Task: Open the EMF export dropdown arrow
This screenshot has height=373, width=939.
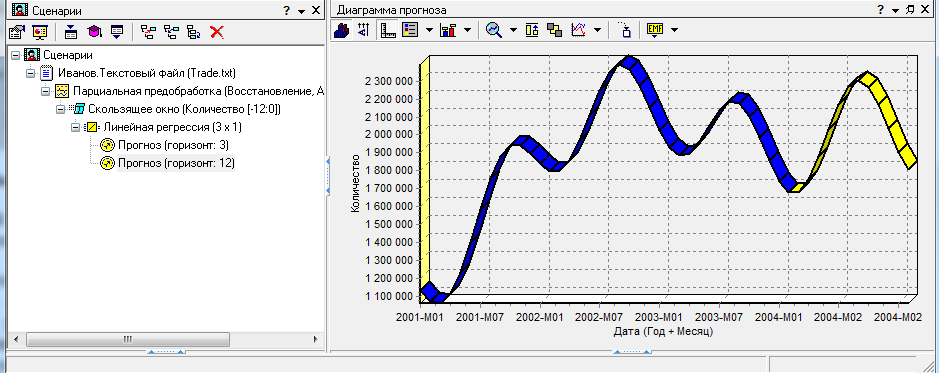Action: pos(674,30)
